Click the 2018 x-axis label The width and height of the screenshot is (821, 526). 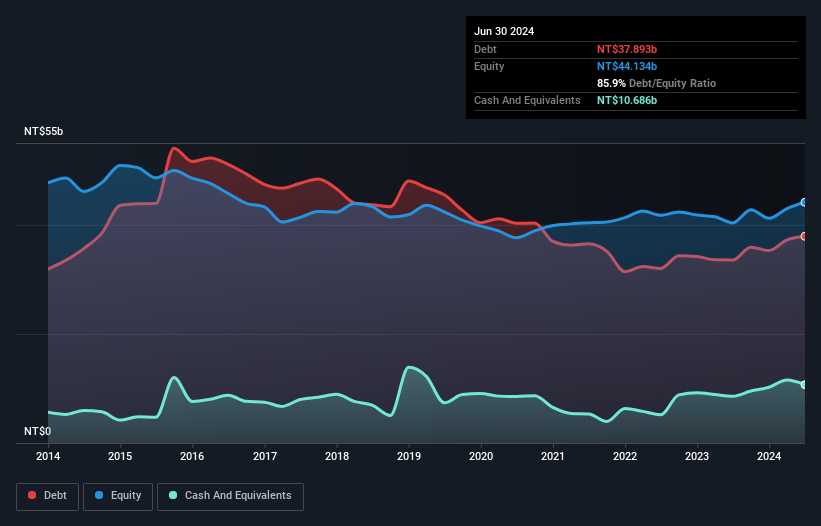[337, 456]
